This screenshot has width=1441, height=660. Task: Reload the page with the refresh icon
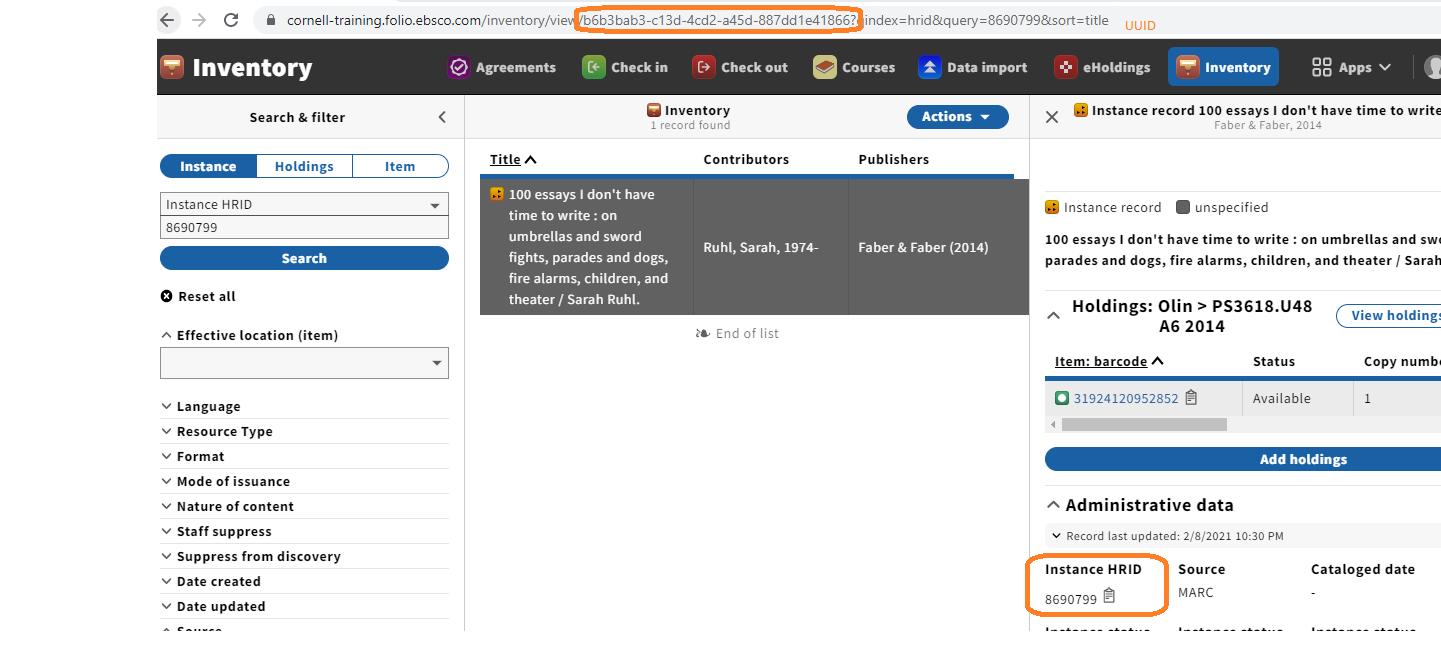pyautogui.click(x=231, y=20)
